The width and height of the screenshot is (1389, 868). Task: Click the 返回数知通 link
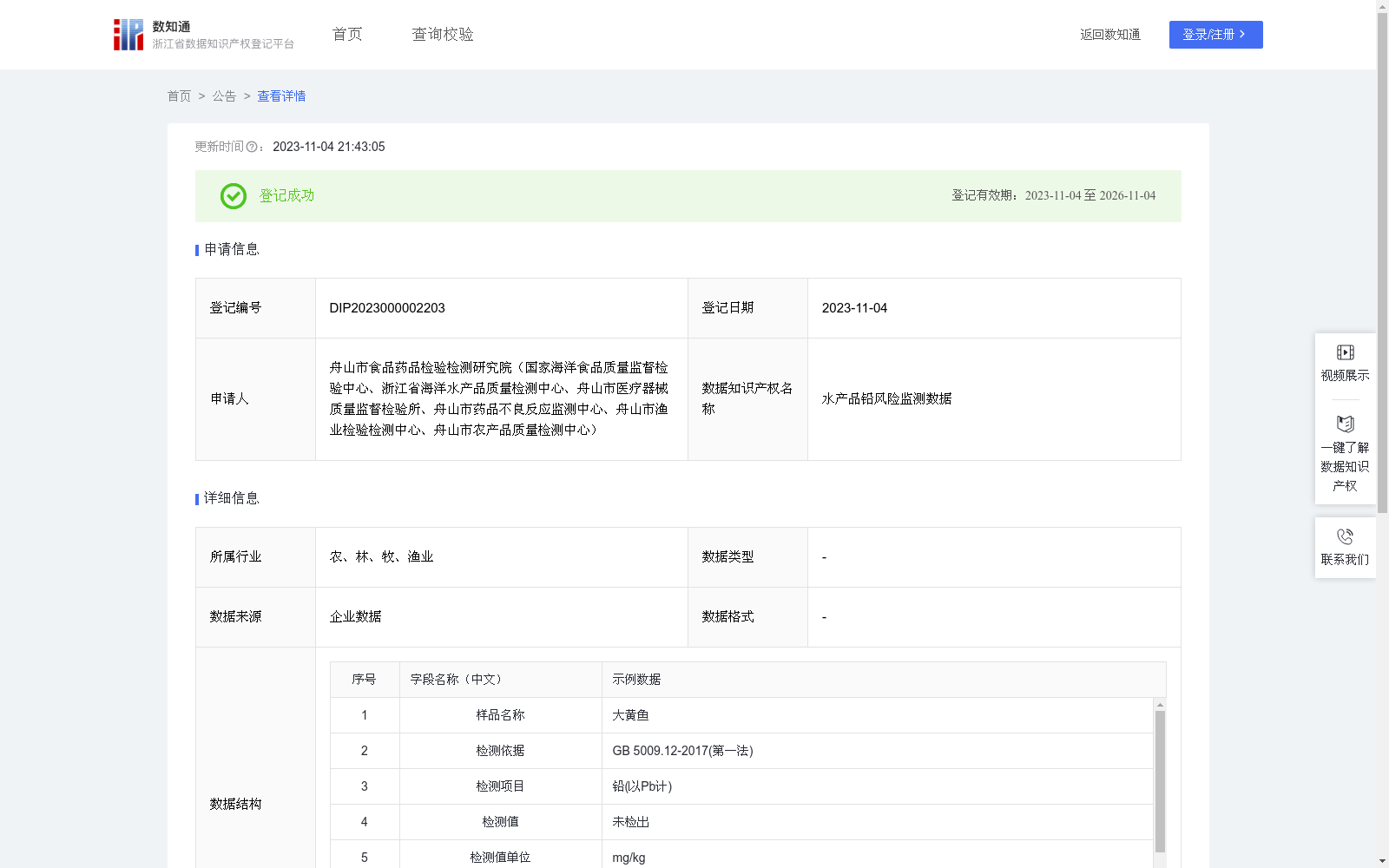point(1110,35)
